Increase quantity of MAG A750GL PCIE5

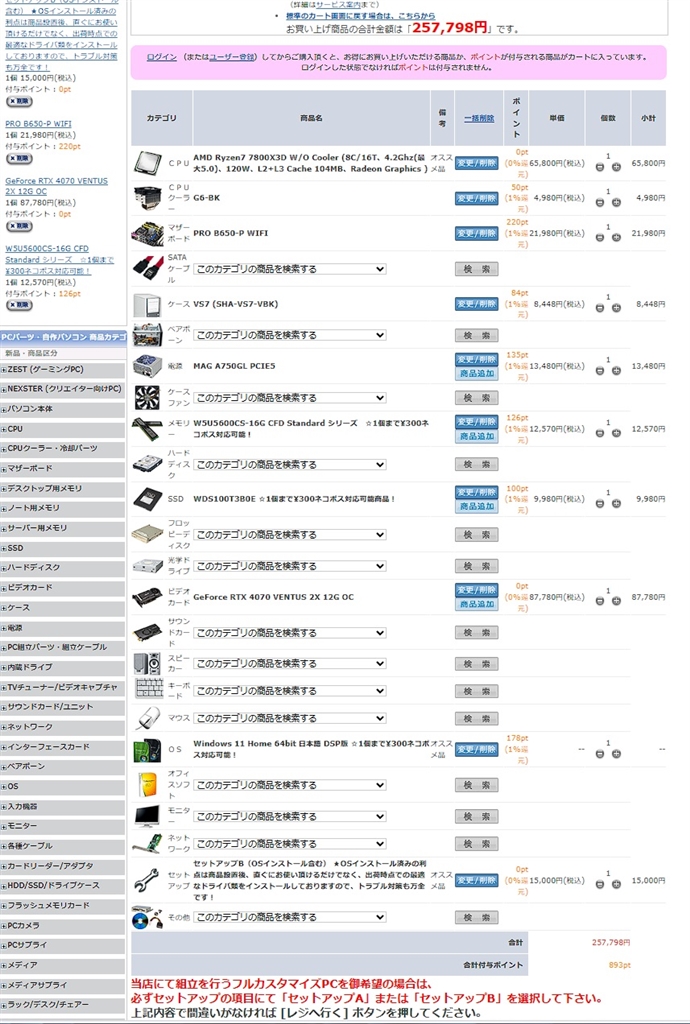coord(616,370)
